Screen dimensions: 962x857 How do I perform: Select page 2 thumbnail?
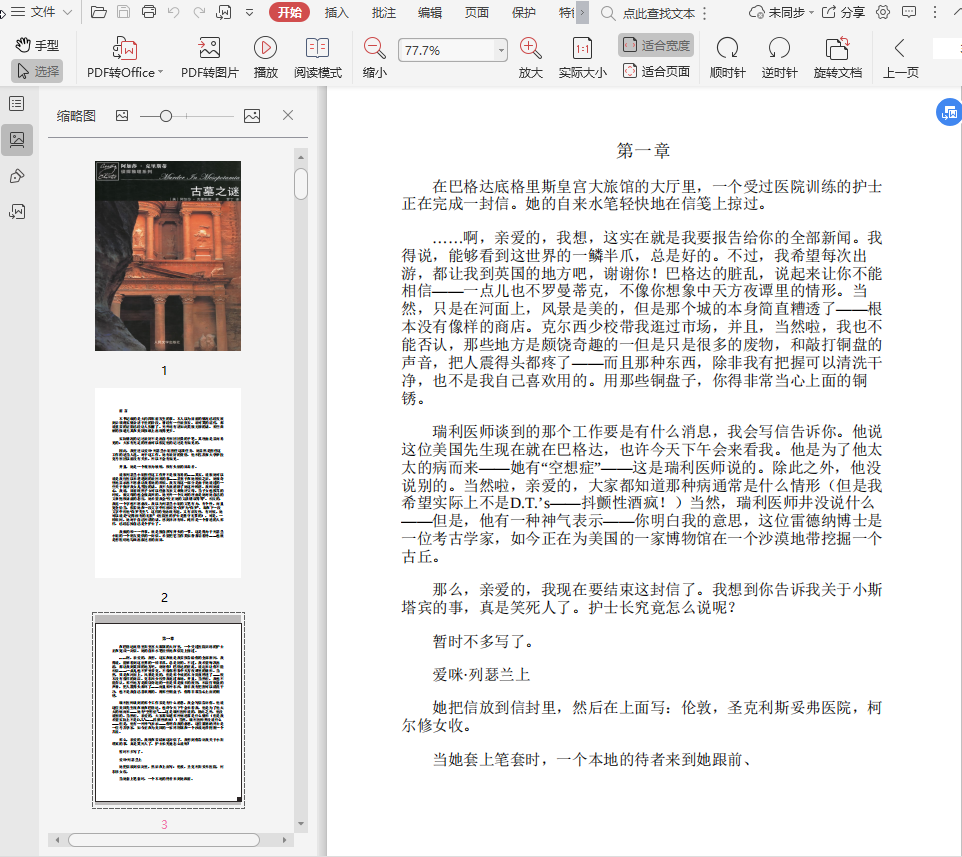(167, 483)
